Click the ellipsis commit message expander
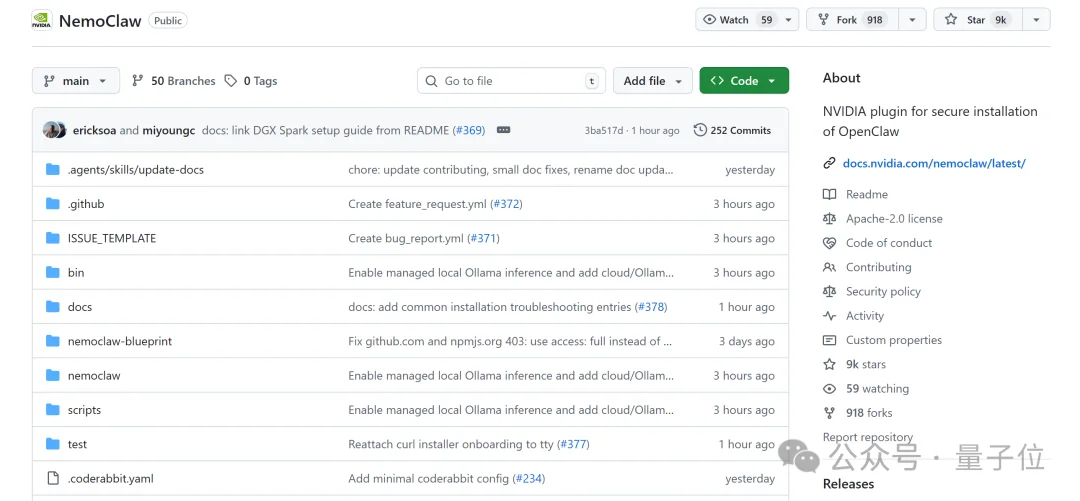 (503, 130)
